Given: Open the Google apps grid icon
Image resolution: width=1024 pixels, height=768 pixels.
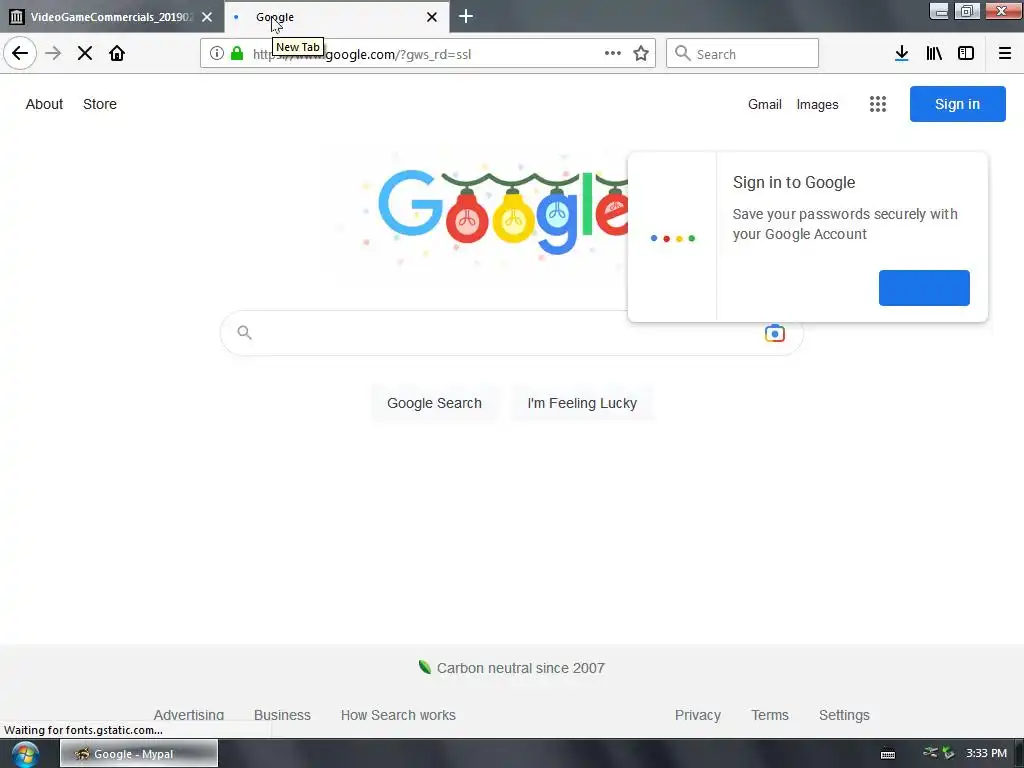Looking at the screenshot, I should click(x=878, y=104).
